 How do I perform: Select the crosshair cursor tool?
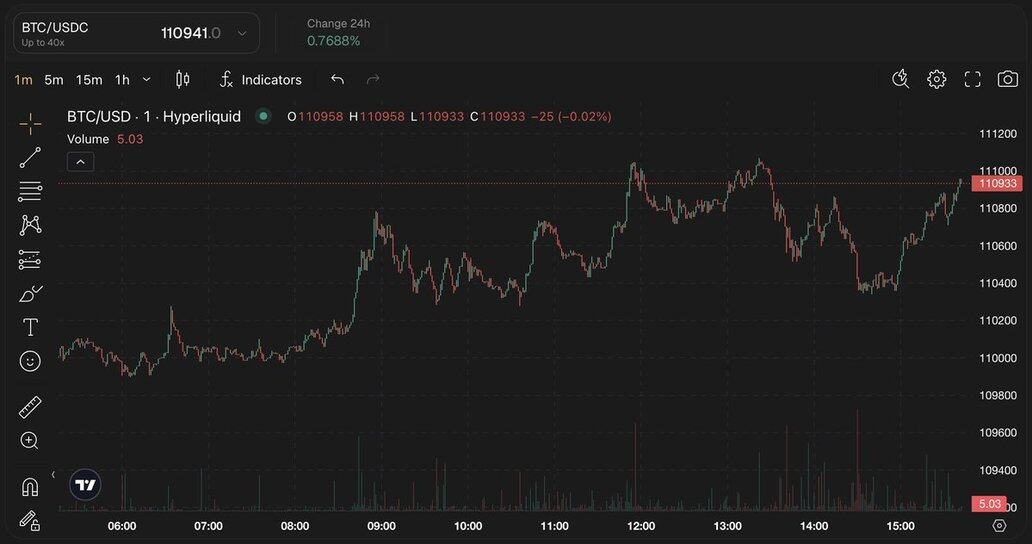point(30,123)
